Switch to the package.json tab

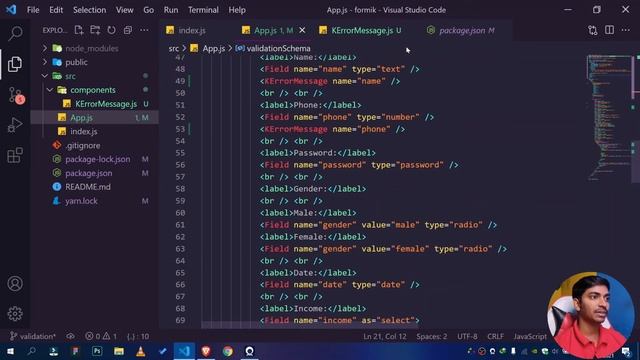[461, 30]
